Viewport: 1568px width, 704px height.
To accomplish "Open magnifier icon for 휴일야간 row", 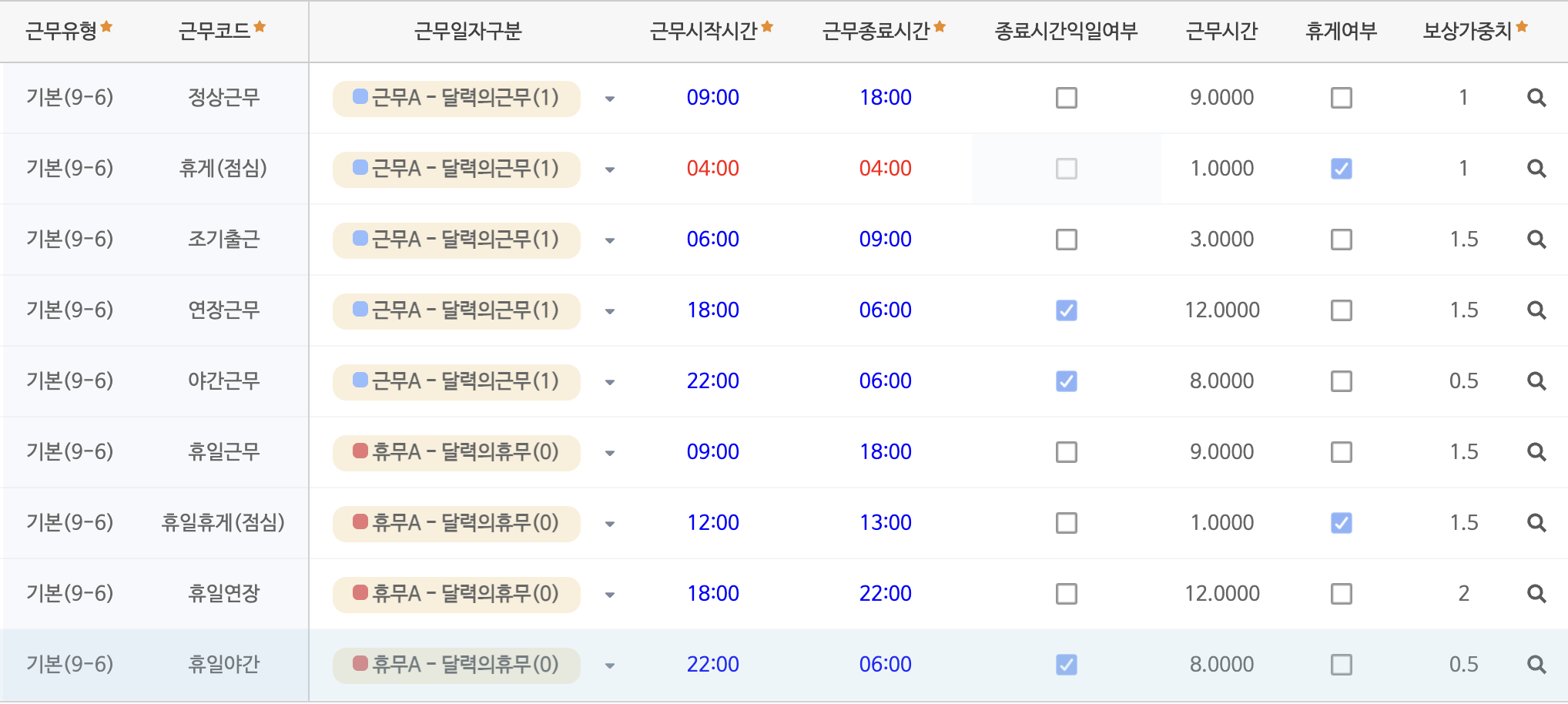I will tap(1536, 665).
